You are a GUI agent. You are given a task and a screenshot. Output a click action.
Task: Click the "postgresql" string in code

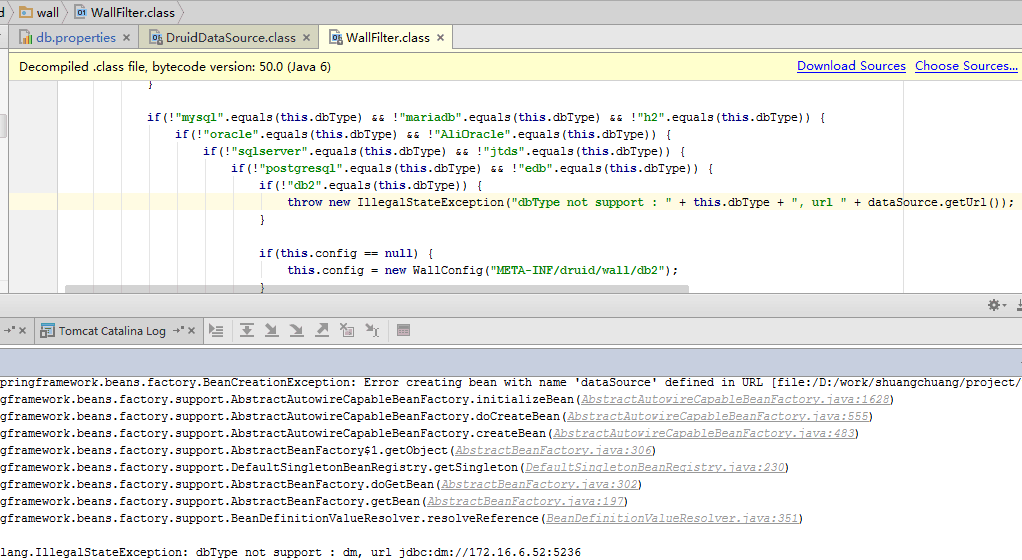[301, 168]
